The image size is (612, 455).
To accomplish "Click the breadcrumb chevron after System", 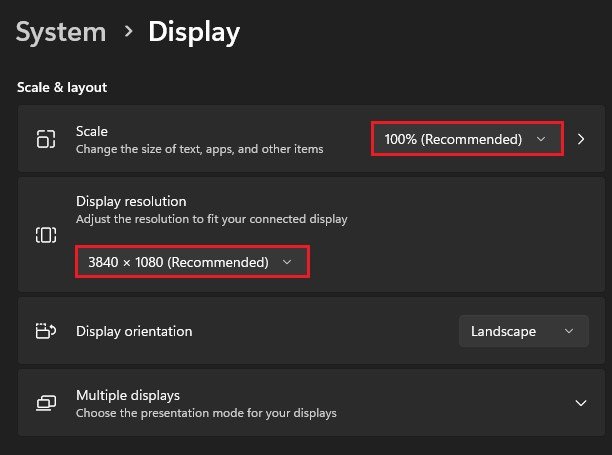I will click(x=127, y=32).
